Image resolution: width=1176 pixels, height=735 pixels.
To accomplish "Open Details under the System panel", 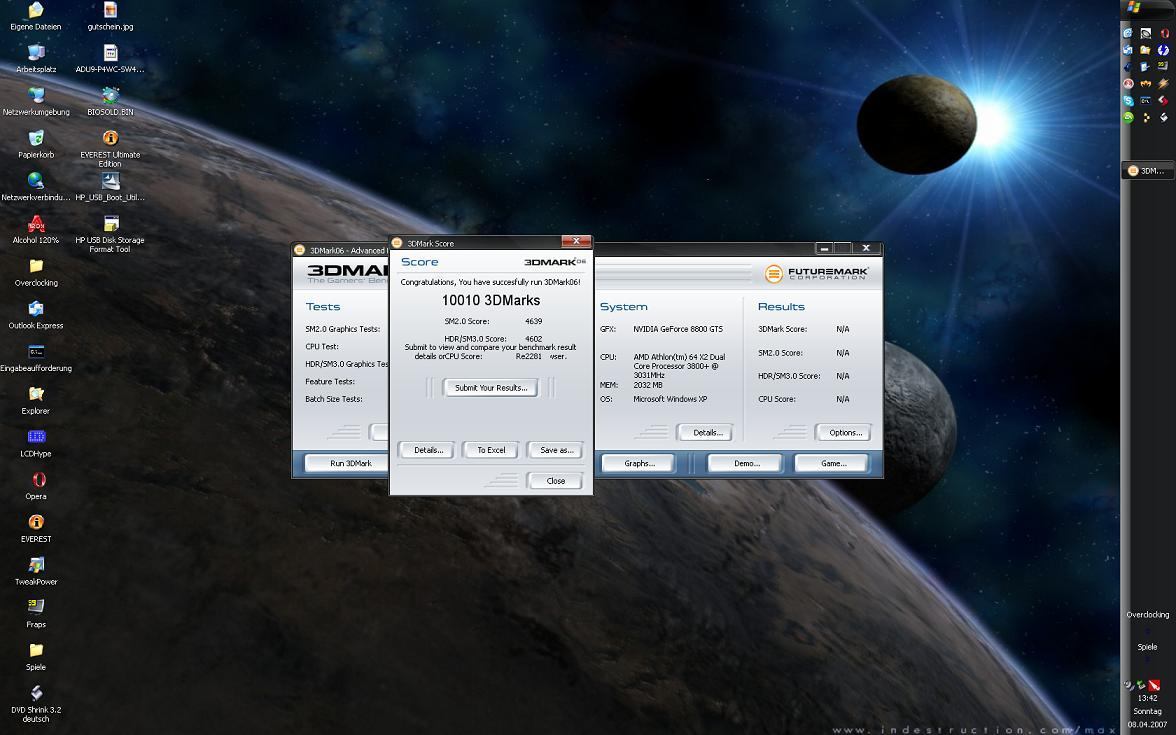I will click(x=707, y=433).
